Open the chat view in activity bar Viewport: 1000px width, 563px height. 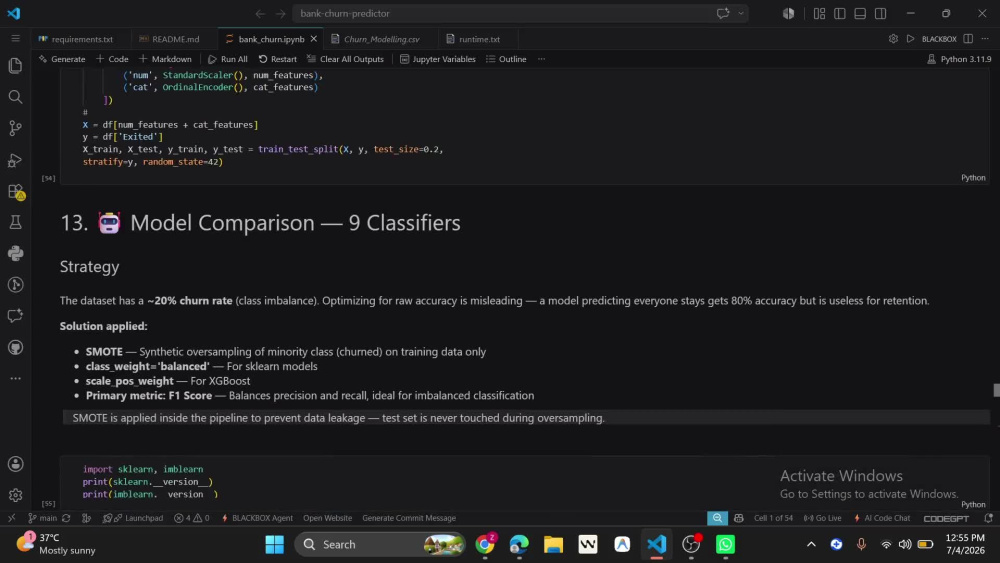15,316
